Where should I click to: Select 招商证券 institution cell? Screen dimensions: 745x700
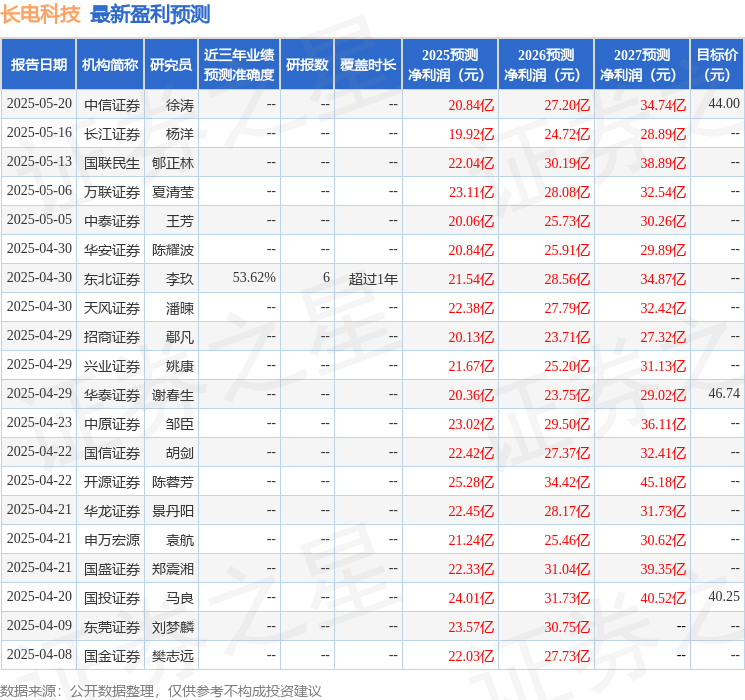112,337
